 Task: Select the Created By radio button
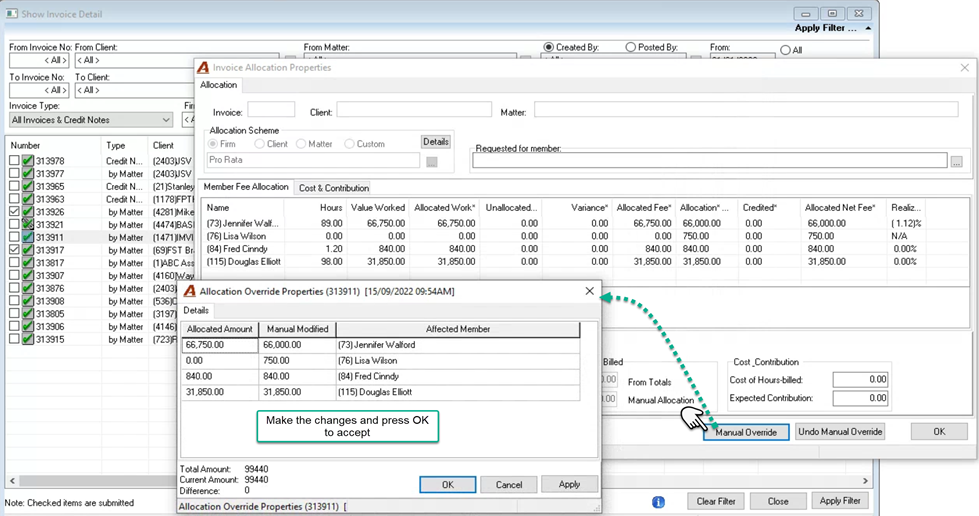point(548,47)
